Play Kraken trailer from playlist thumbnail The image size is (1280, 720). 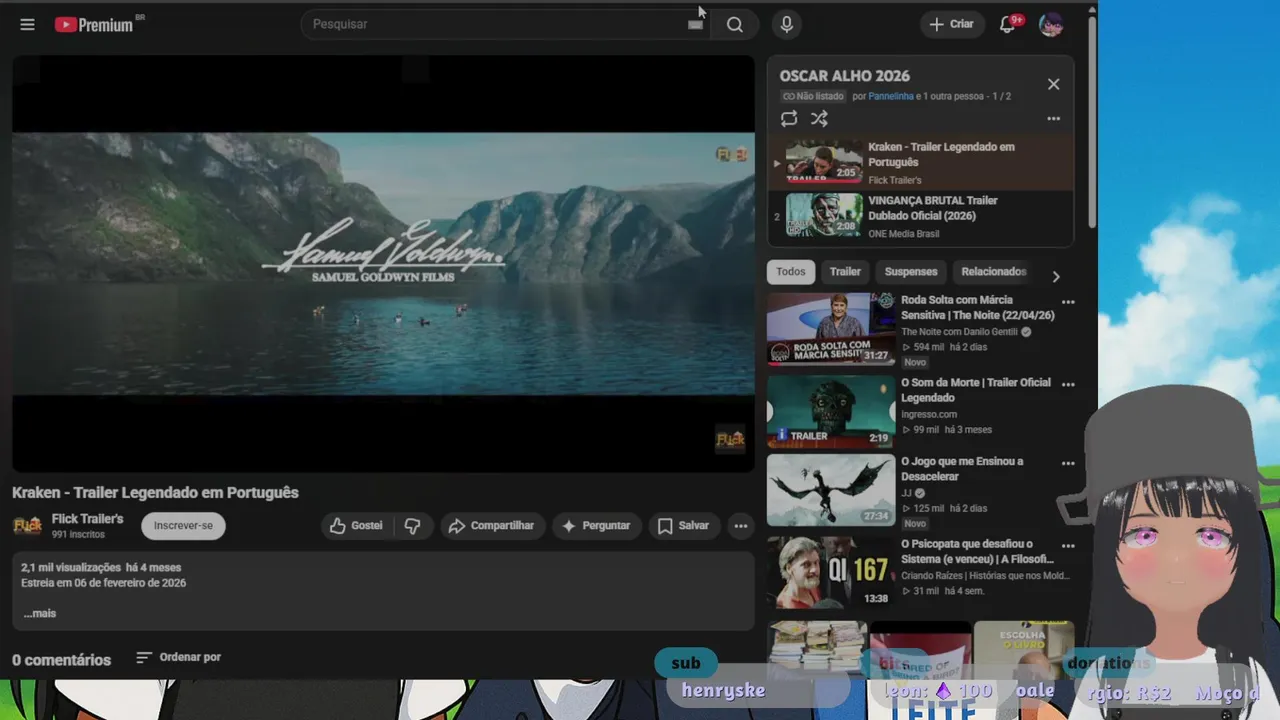tap(823, 162)
